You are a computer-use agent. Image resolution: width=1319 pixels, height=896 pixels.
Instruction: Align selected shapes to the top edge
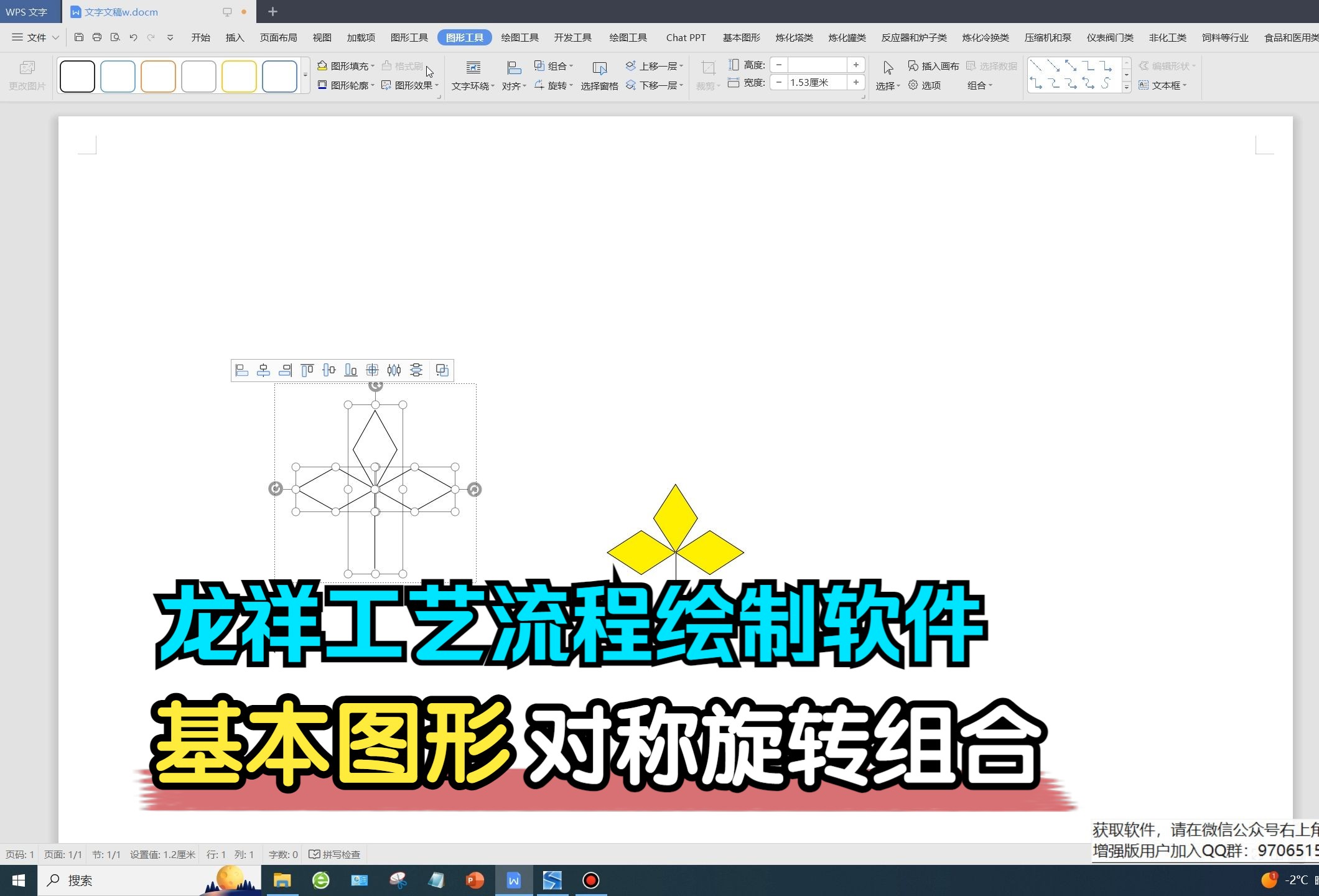[x=307, y=370]
